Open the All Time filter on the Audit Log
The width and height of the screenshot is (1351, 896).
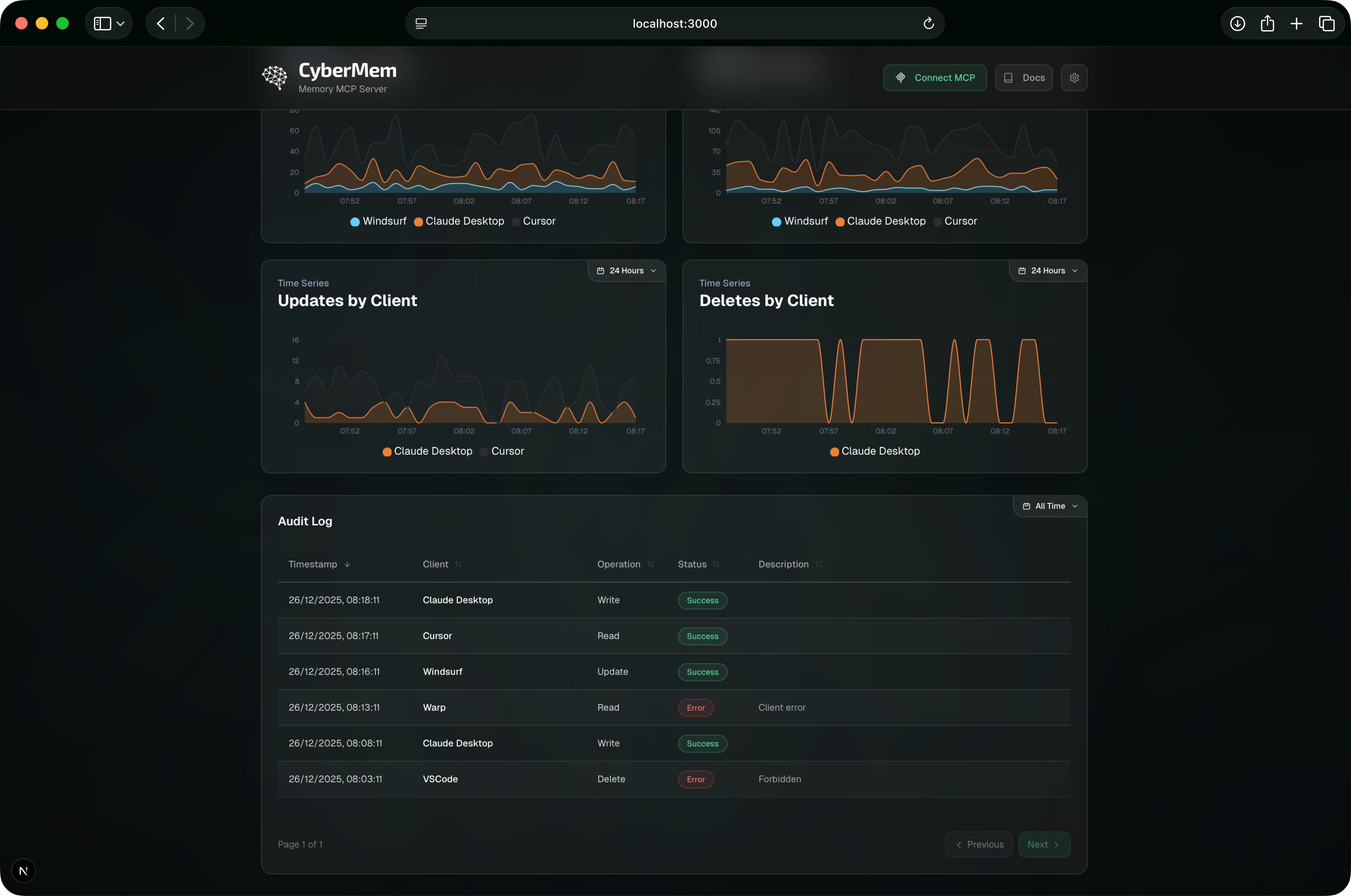pyautogui.click(x=1050, y=506)
